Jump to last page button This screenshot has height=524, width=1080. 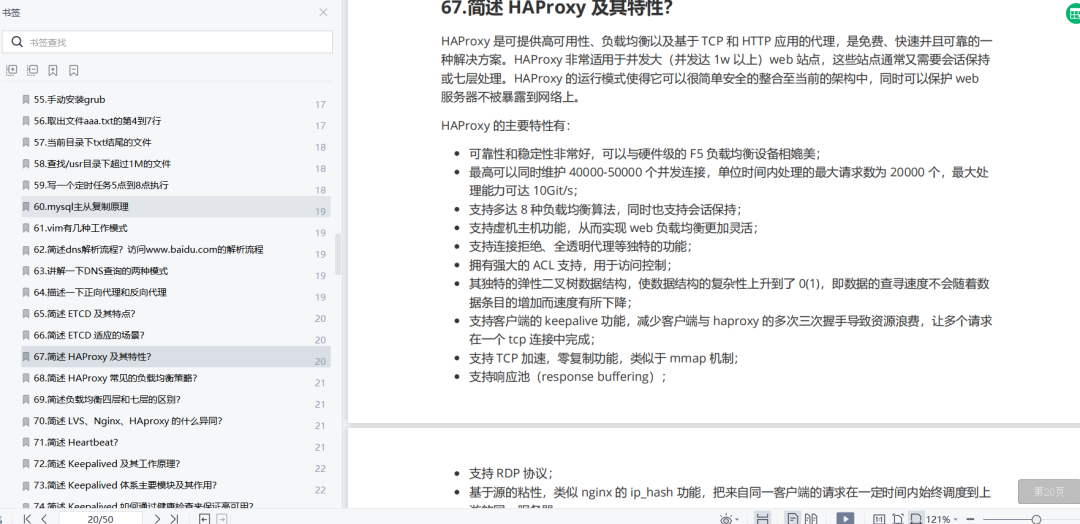pyautogui.click(x=174, y=518)
